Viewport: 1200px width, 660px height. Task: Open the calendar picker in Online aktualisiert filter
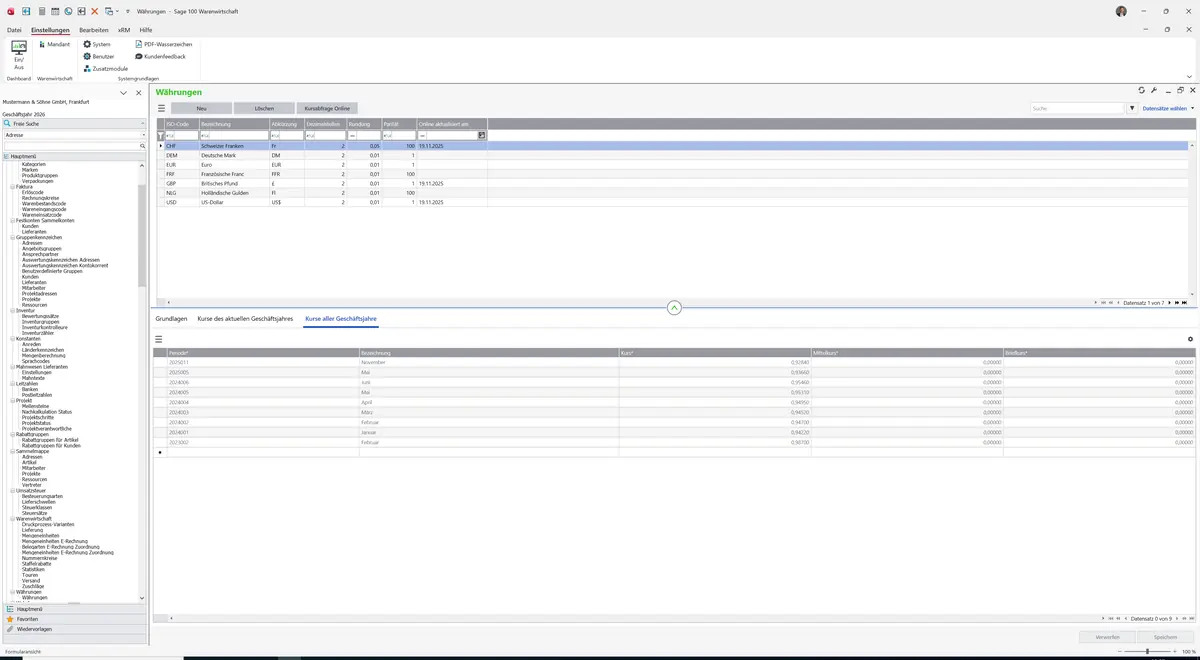[x=482, y=135]
